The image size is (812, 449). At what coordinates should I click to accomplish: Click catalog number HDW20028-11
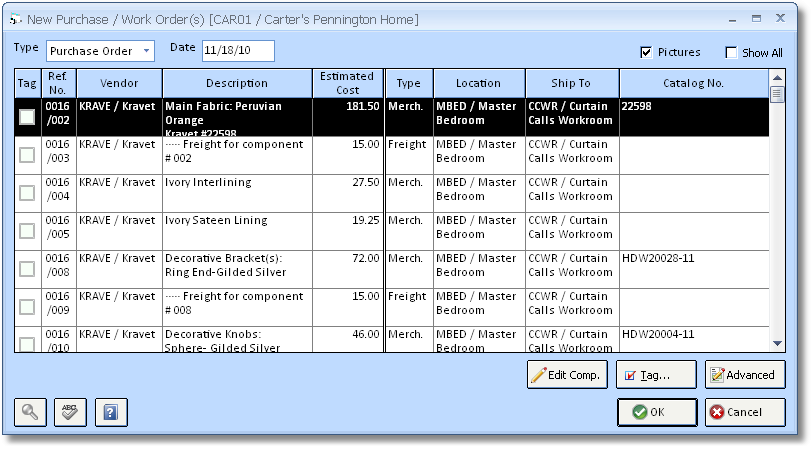tap(658, 258)
